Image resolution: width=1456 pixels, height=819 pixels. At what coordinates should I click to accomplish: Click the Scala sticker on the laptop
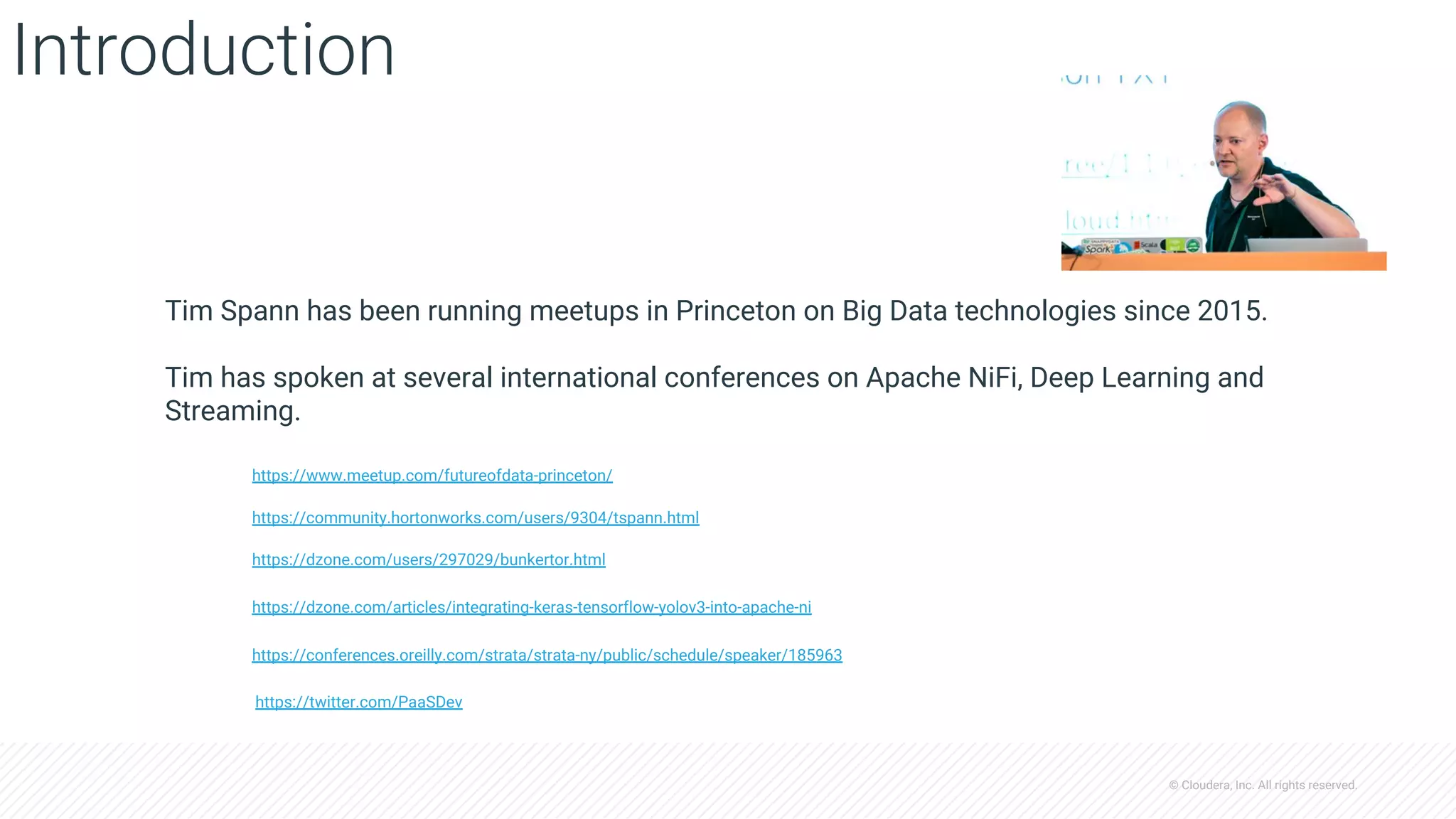1147,245
